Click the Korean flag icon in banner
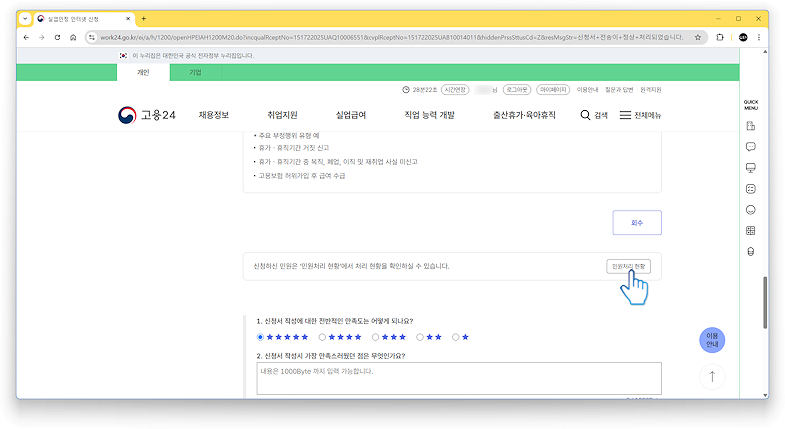The height and width of the screenshot is (429, 785). pos(123,56)
